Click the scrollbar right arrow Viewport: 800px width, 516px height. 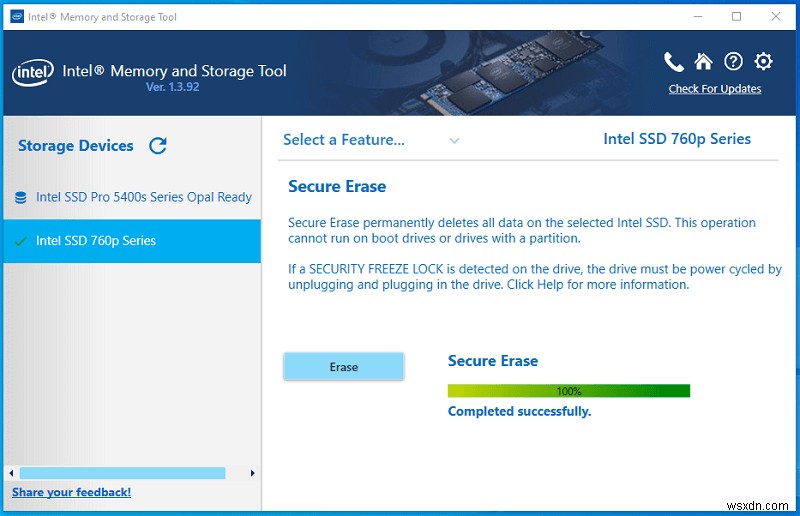point(253,473)
